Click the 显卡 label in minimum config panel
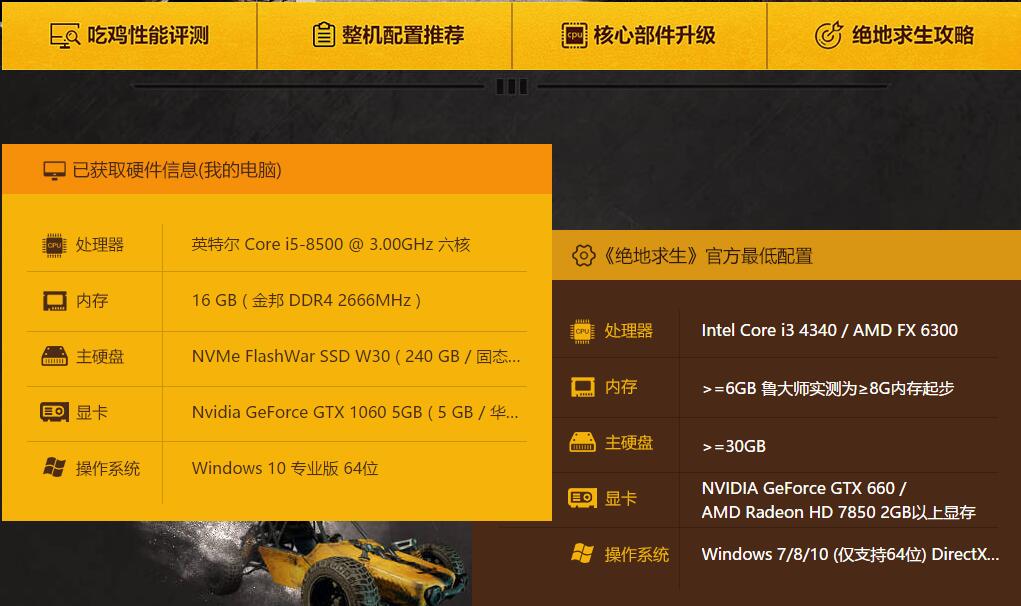Viewport: 1021px width, 606px height. tap(621, 499)
